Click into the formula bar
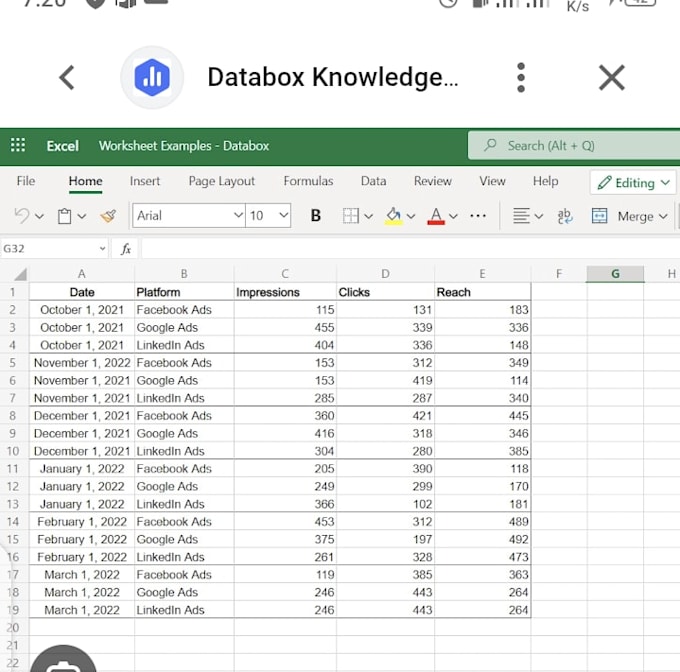 (410, 248)
